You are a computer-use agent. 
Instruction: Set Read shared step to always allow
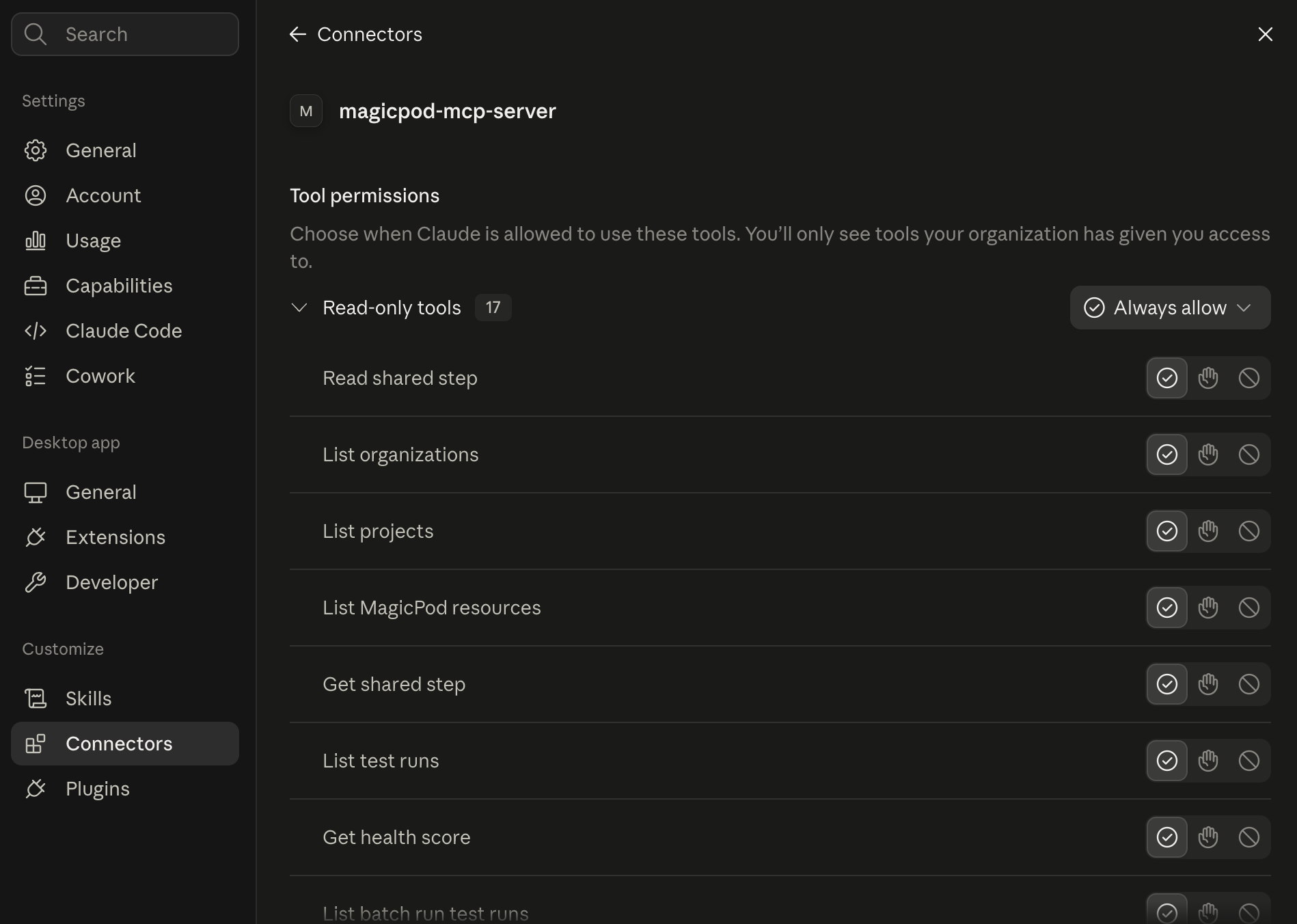(x=1167, y=378)
